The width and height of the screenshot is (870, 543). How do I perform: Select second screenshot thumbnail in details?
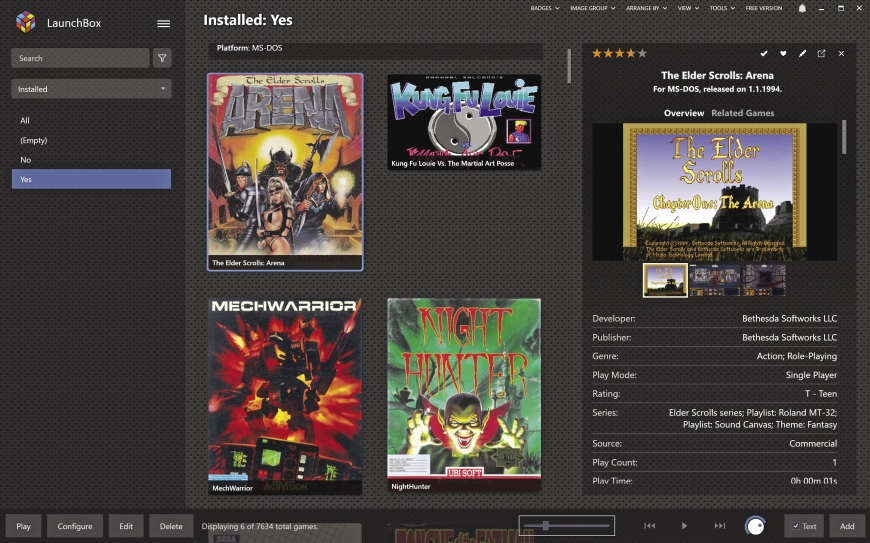[714, 280]
